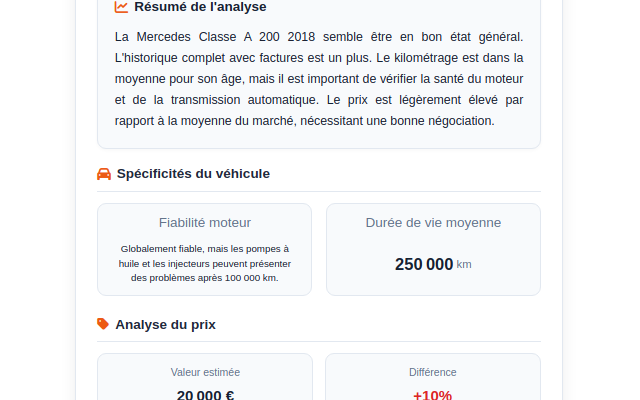Click the Durée de vie moyenne label
The width and height of the screenshot is (640, 400).
click(433, 223)
